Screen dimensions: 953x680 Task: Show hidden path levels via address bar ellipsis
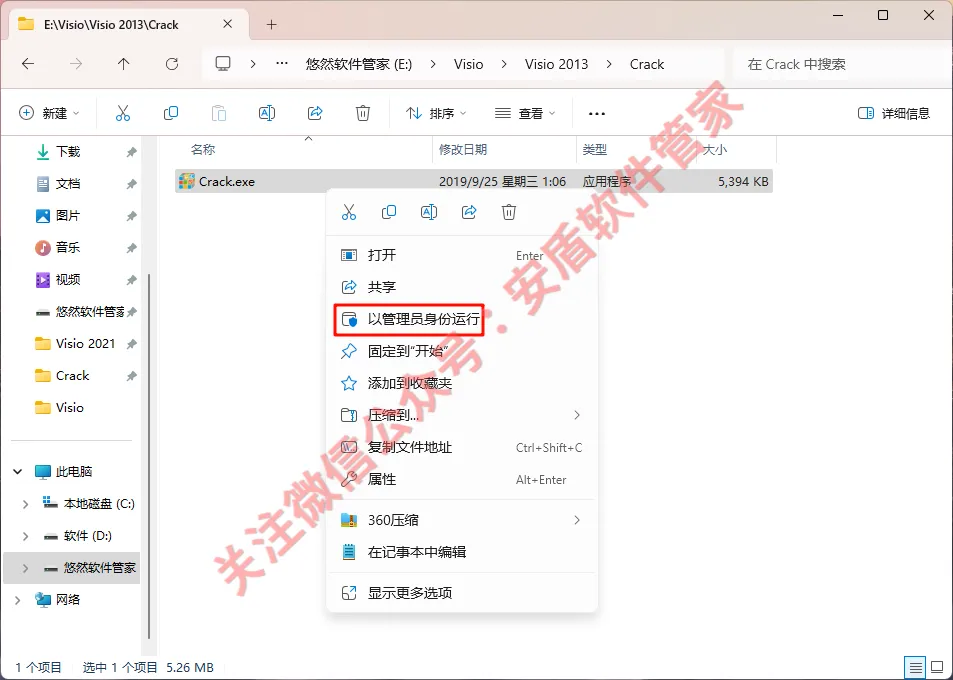(281, 64)
